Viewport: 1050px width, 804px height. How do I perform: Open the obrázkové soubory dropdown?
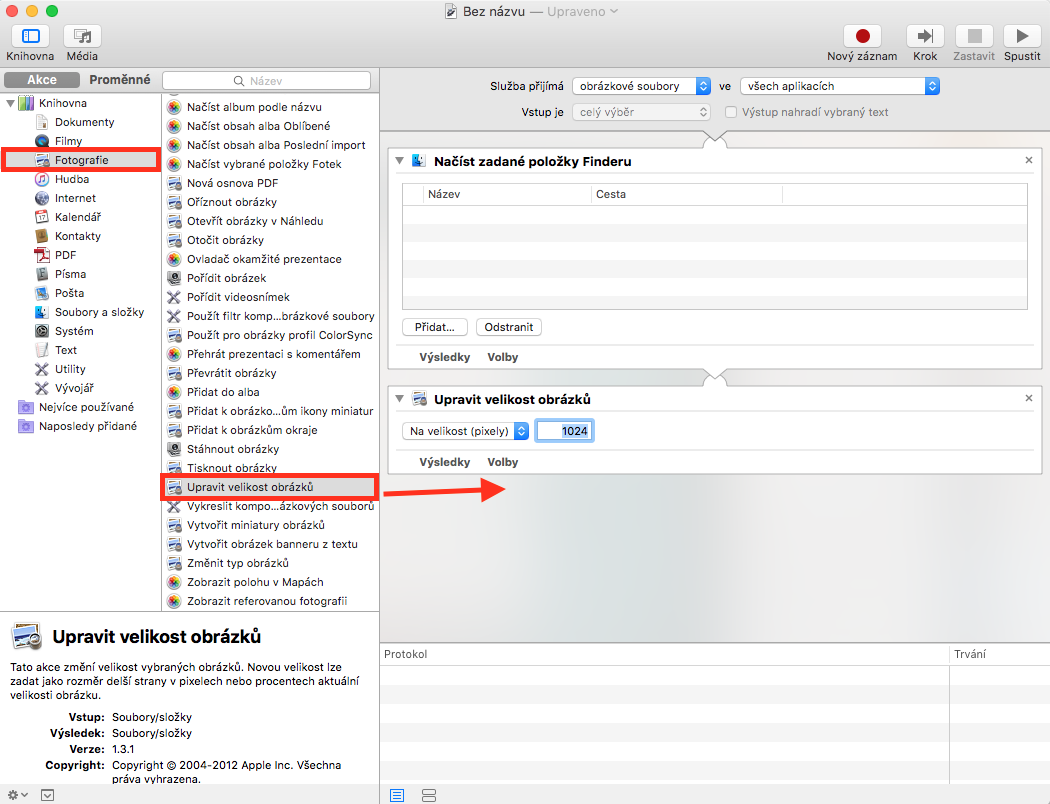click(x=645, y=86)
